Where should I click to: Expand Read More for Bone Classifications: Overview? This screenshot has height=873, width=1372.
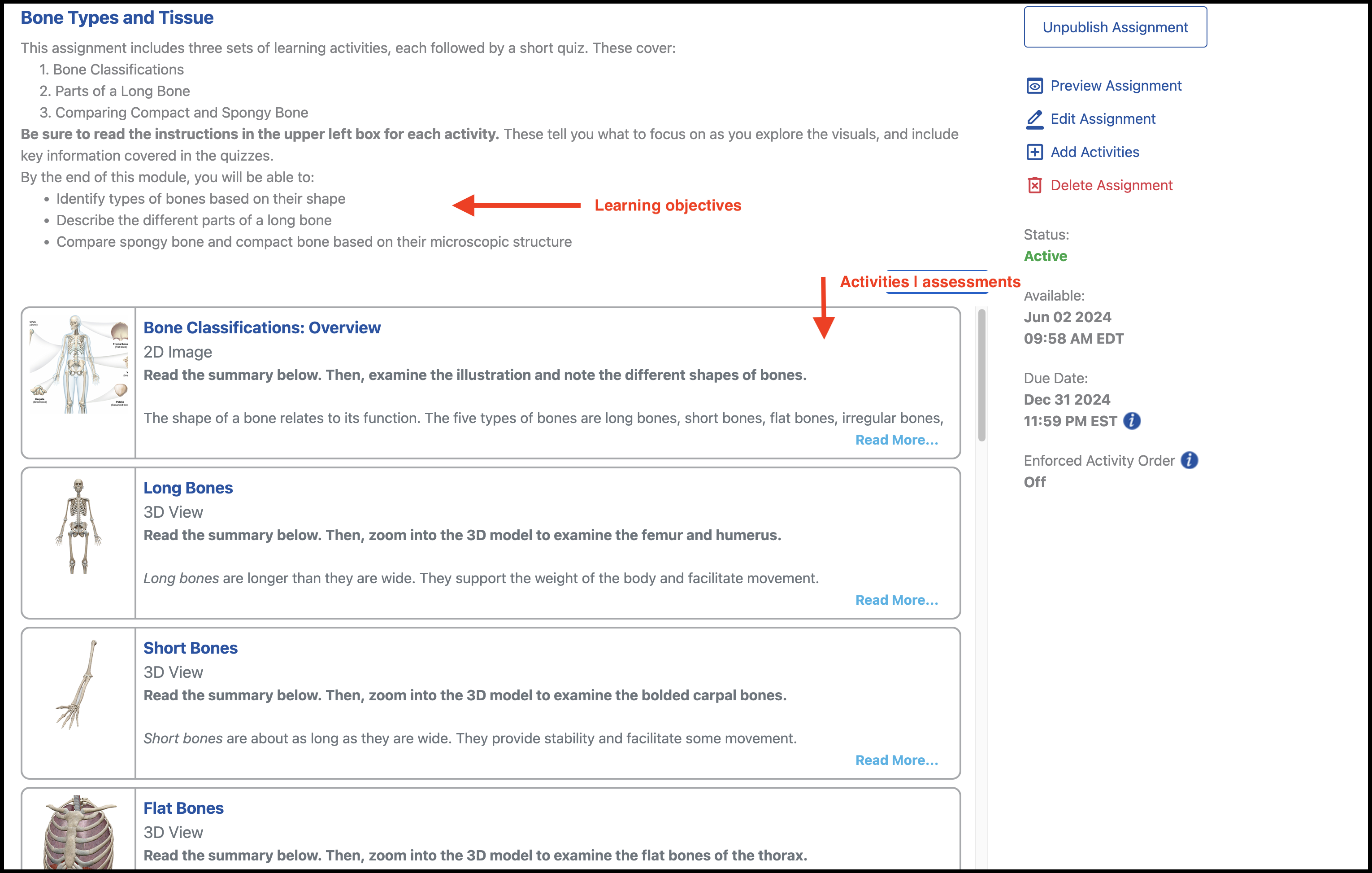pyautogui.click(x=896, y=440)
